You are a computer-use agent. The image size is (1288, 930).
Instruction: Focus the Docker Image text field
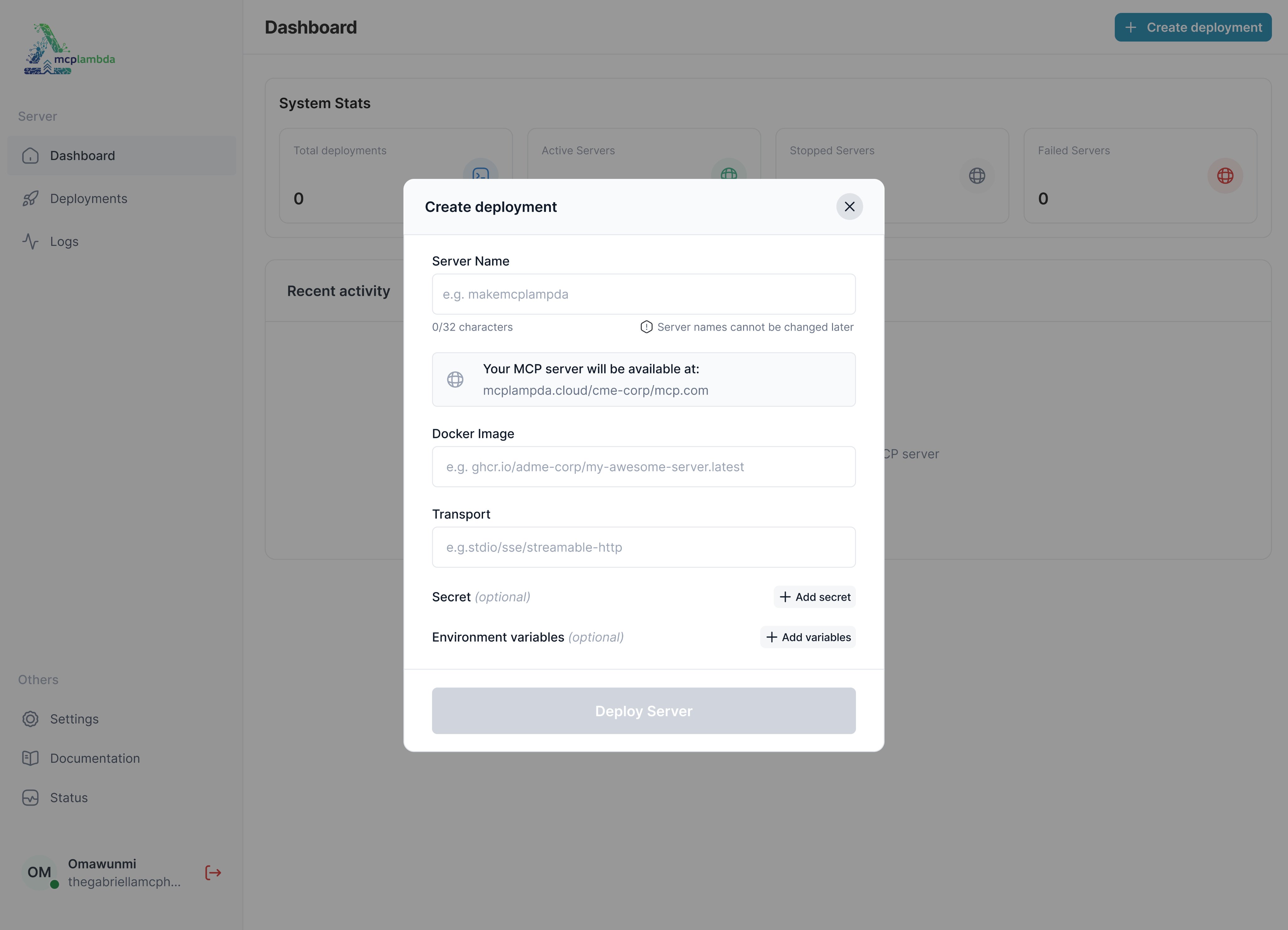[x=643, y=467]
